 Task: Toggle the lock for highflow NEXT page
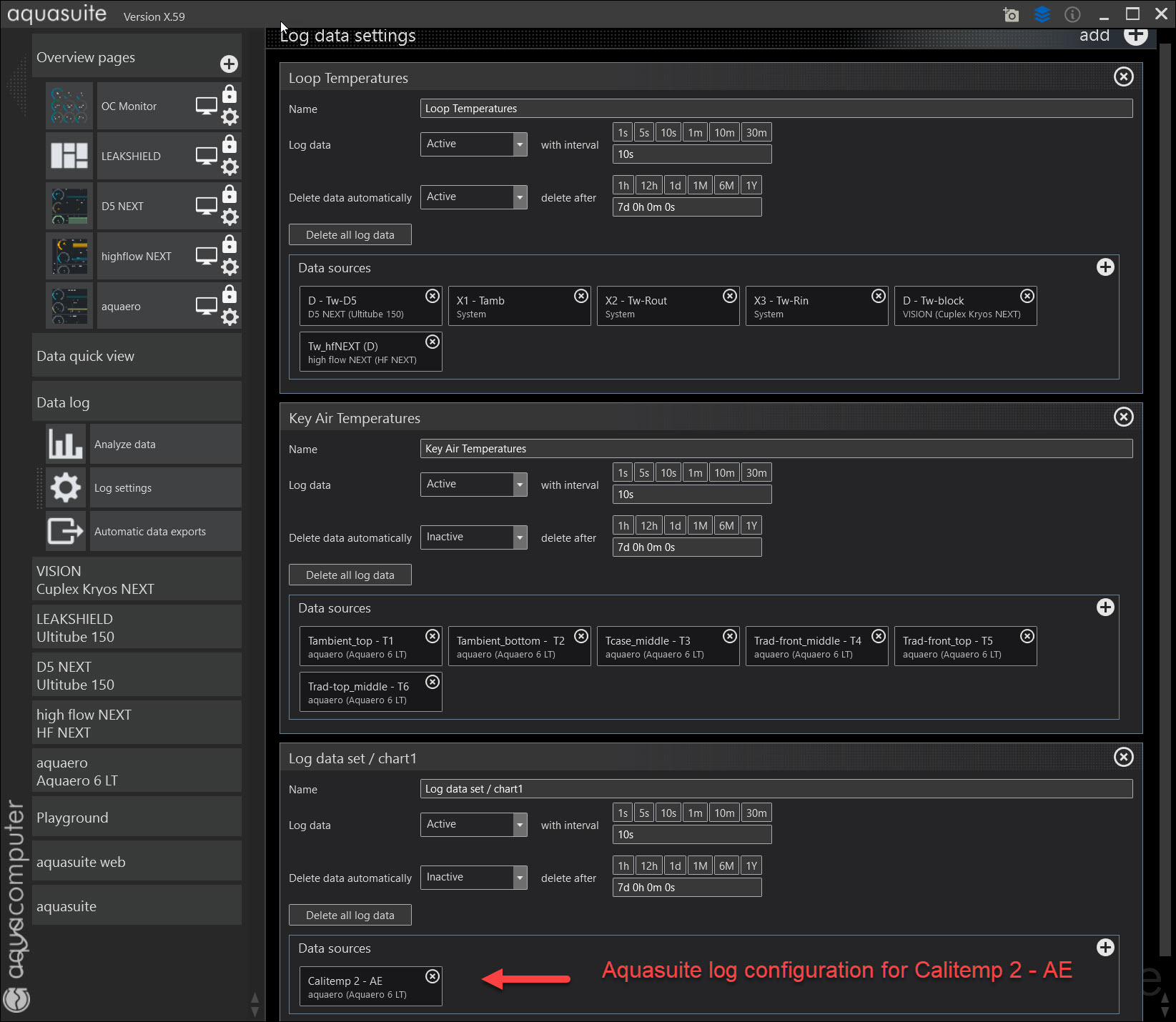229,244
